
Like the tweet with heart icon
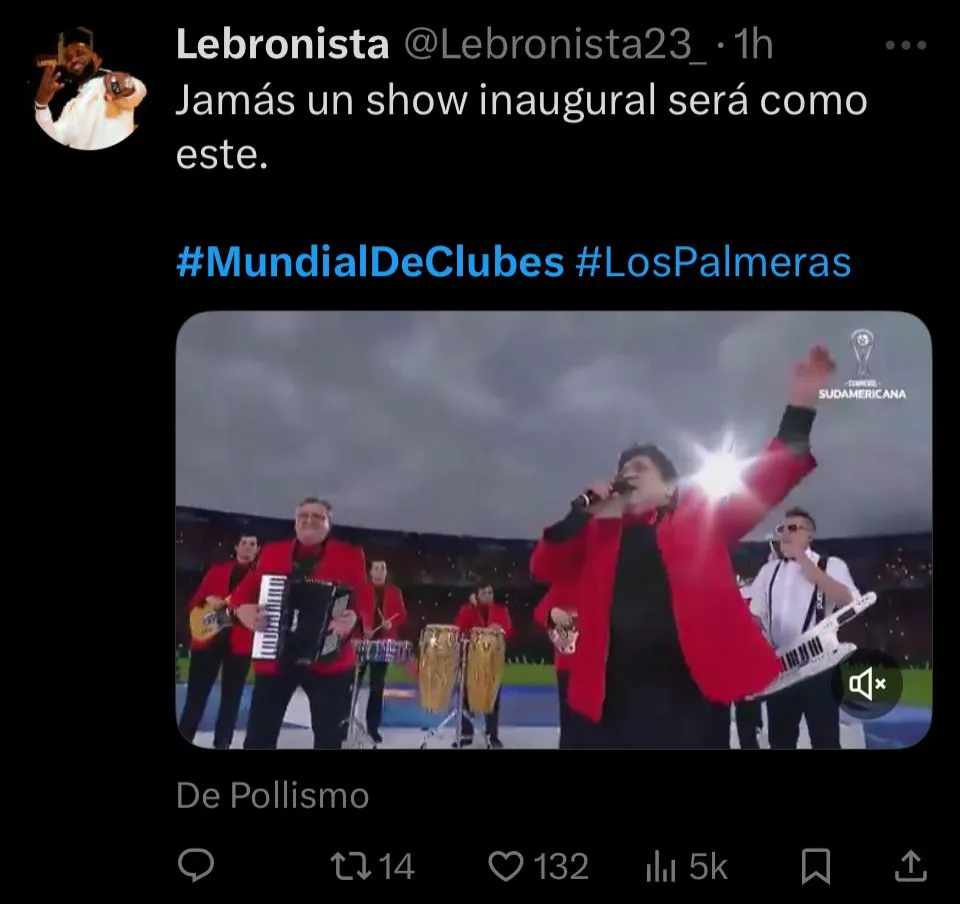[x=506, y=867]
